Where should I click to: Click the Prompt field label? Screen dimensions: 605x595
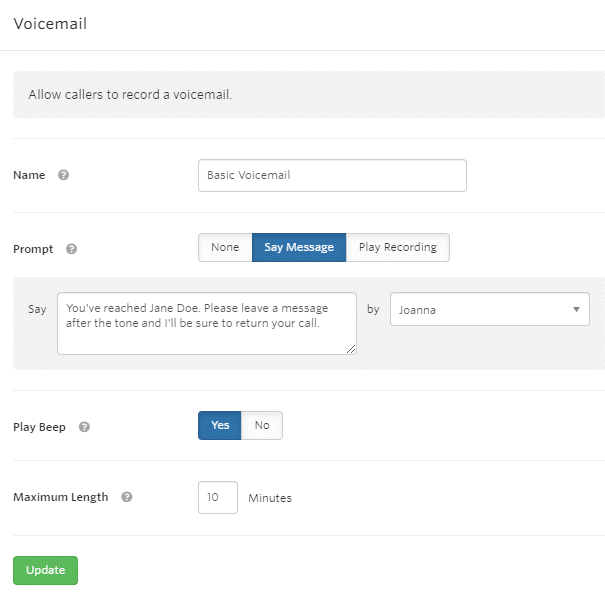33,249
